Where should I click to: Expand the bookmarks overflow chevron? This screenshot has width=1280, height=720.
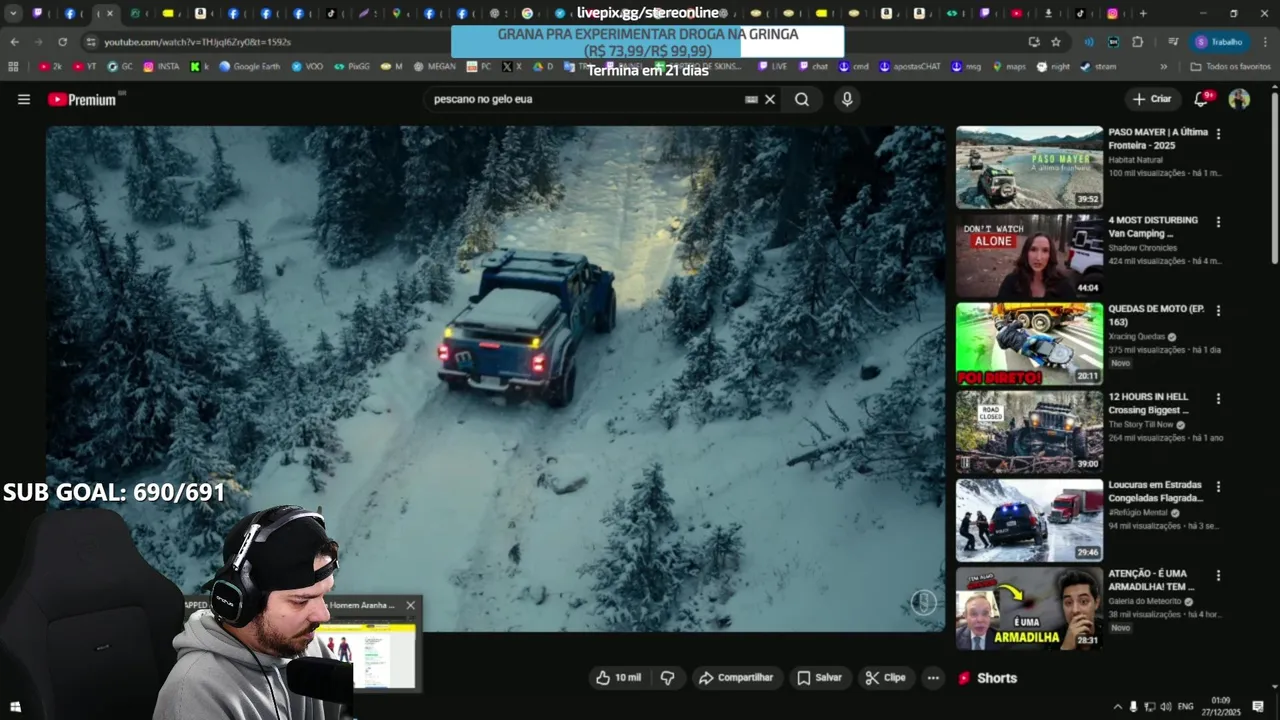click(1163, 66)
